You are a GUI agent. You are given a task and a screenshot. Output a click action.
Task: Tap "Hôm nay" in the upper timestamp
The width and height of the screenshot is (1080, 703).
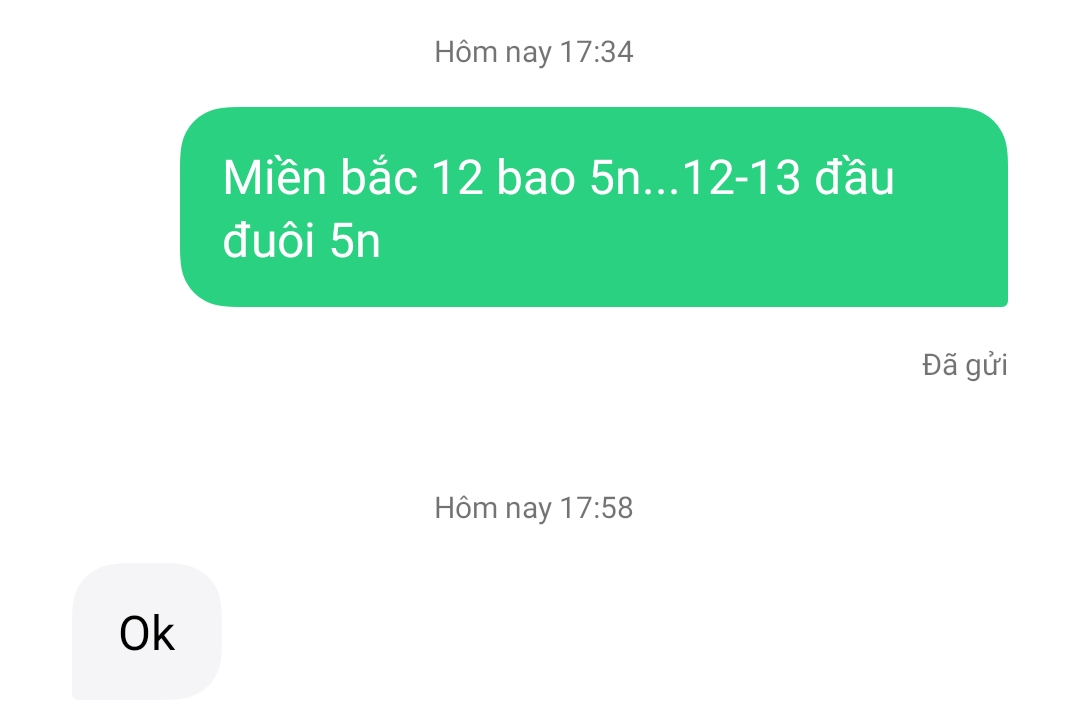[x=493, y=53]
